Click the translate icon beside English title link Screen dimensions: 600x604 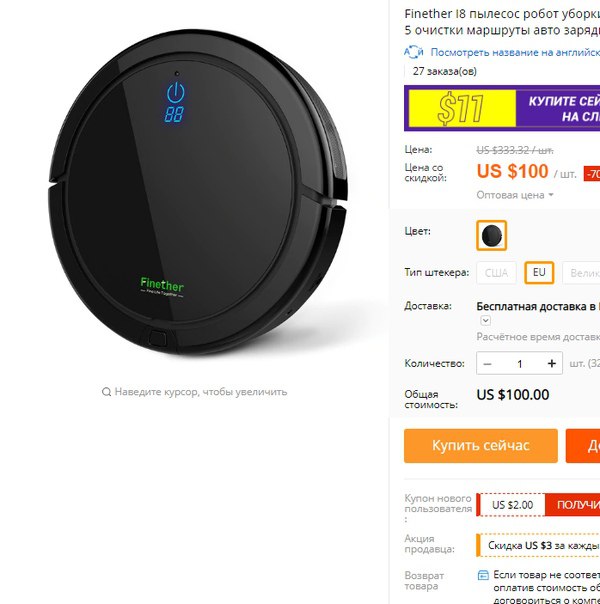414,52
